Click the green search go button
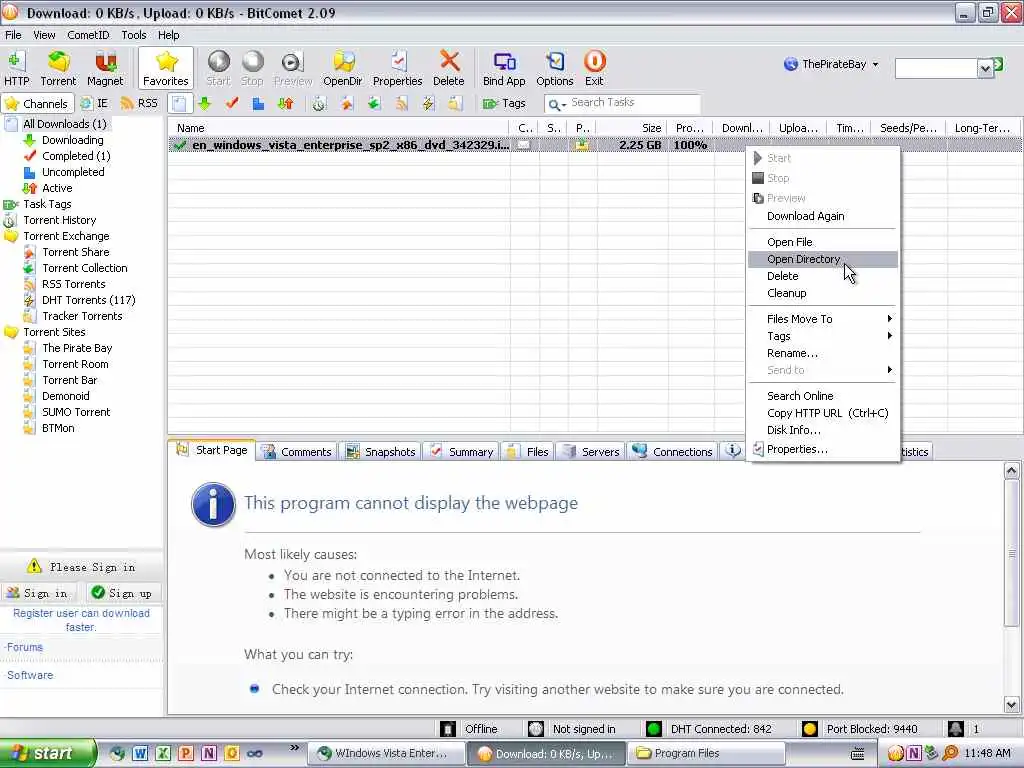1024x768 pixels. point(999,64)
